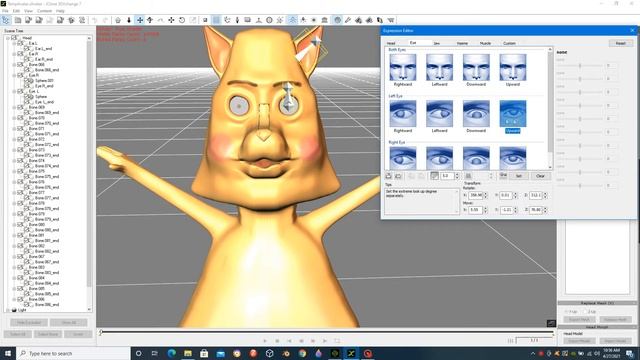Click the Set button in Expression Editor
This screenshot has height=360, width=640.
coord(518,176)
